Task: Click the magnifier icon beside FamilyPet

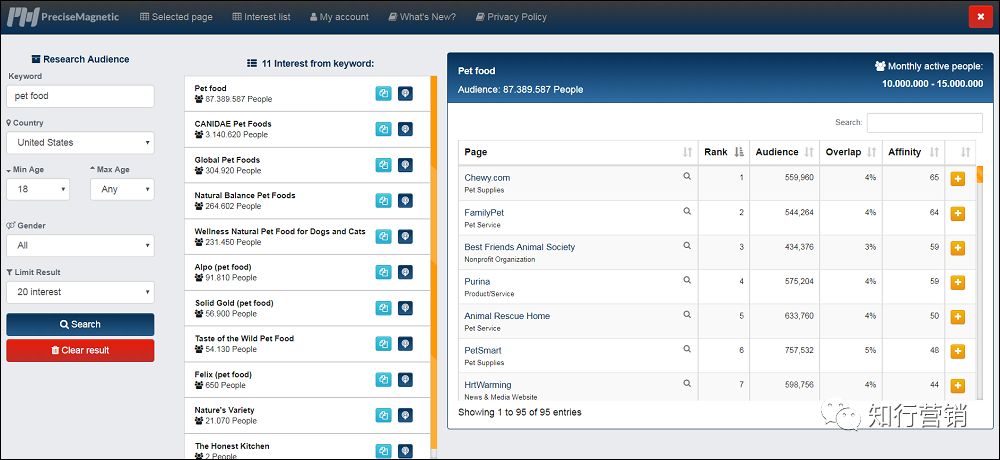Action: pos(687,211)
